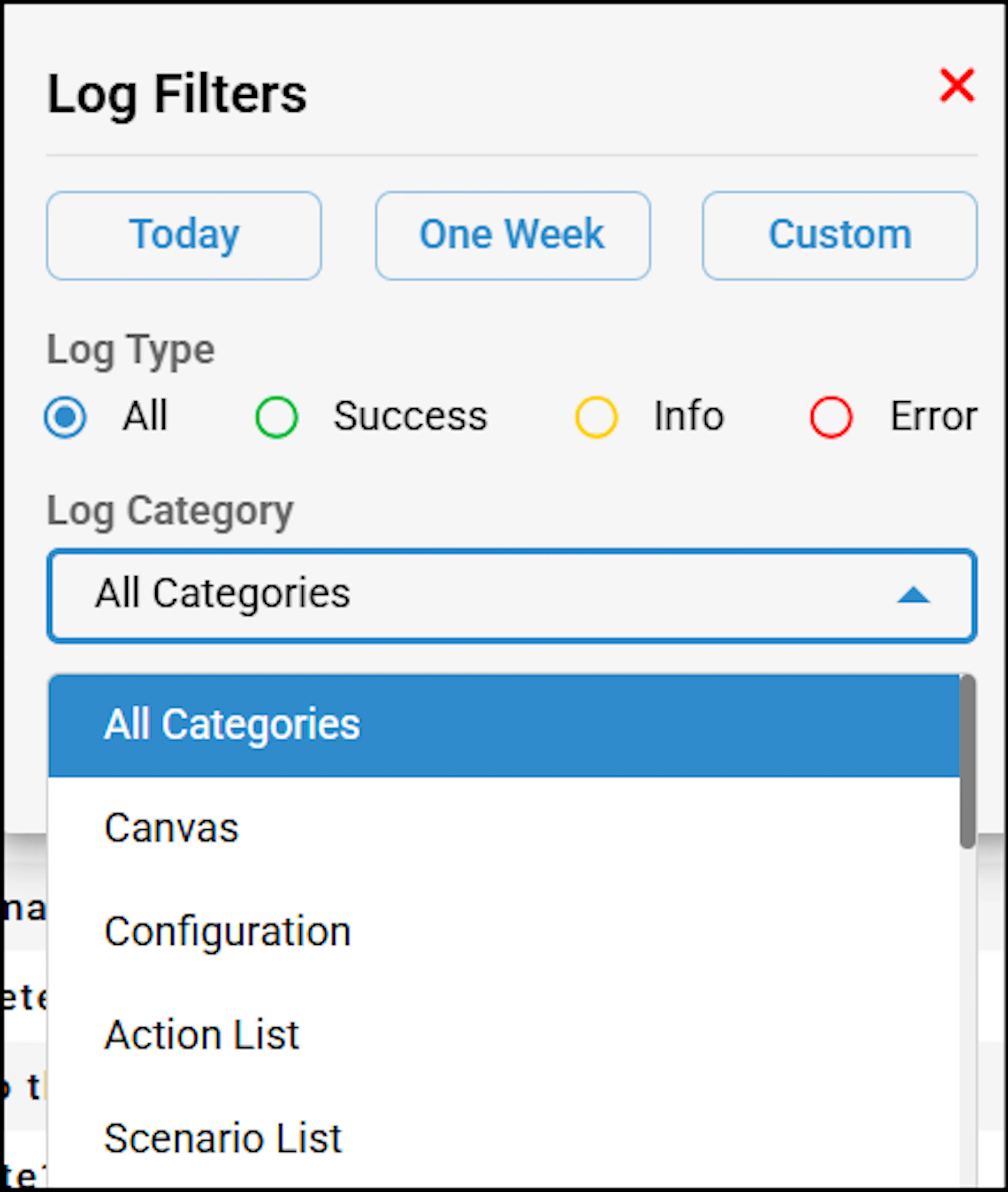Click the Today date filter button

coord(184,235)
